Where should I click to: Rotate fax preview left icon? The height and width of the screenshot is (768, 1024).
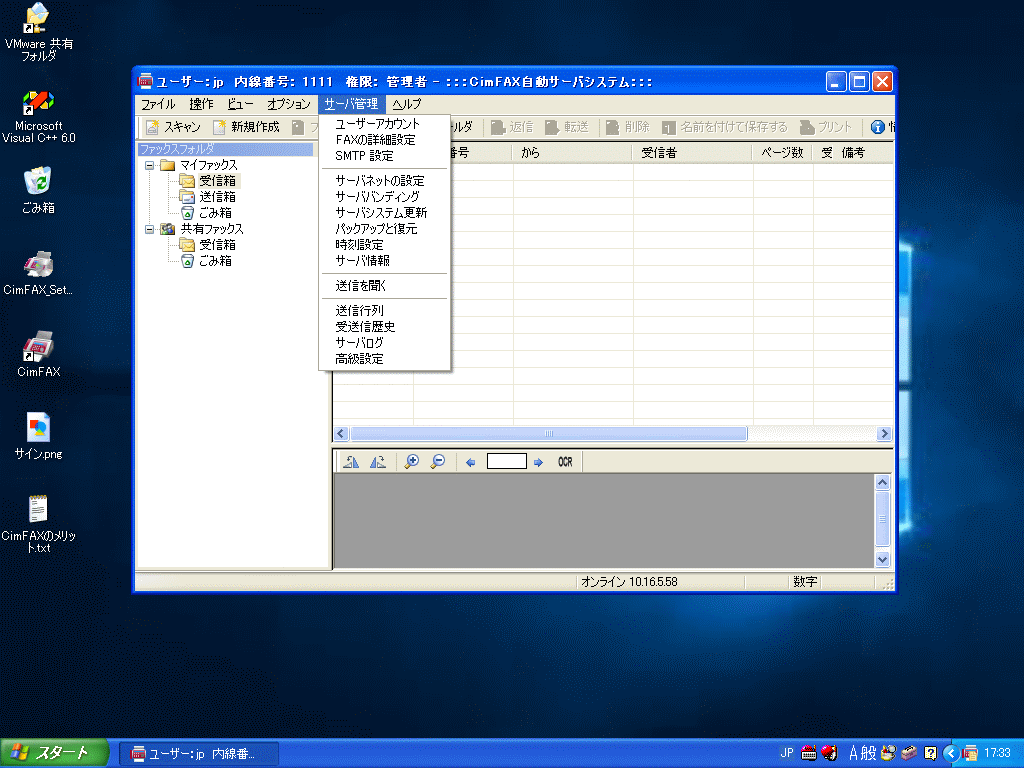point(351,462)
